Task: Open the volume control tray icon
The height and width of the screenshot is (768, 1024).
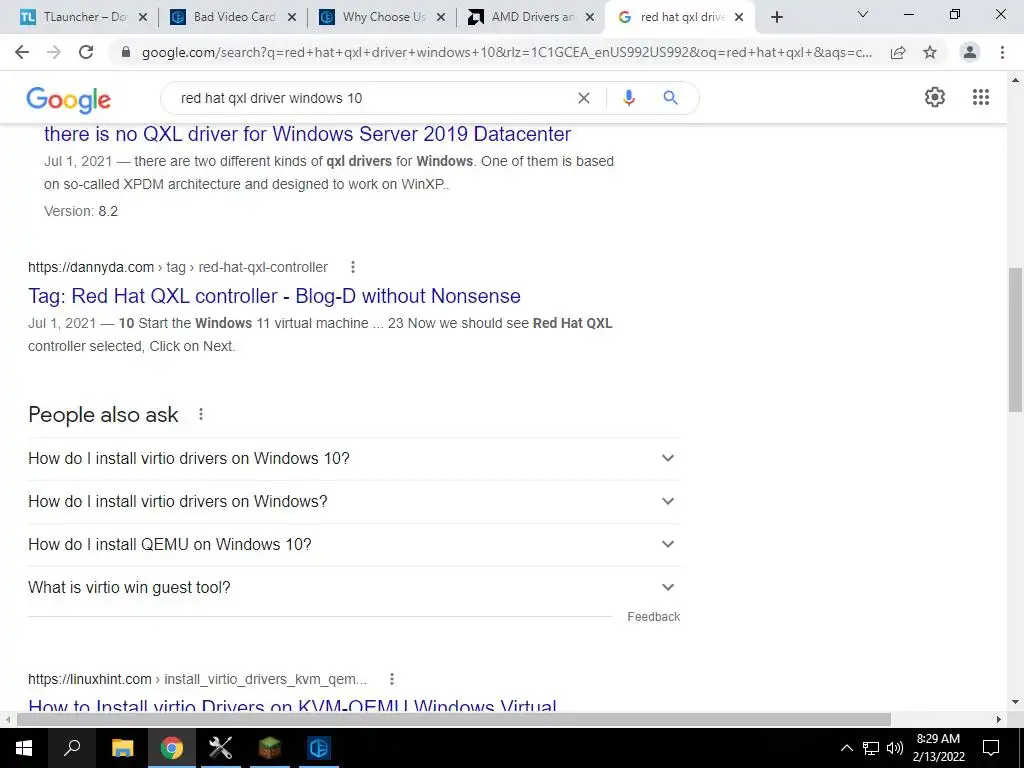Action: (x=895, y=748)
